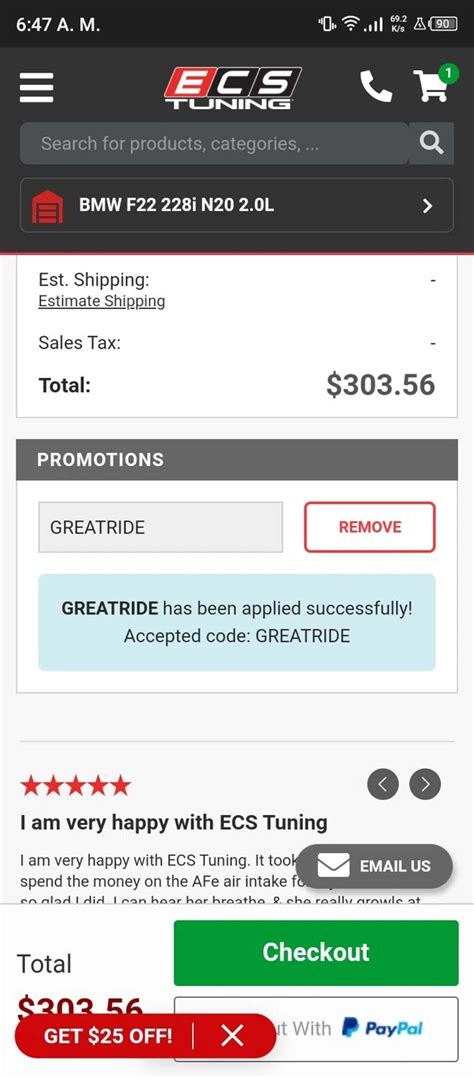Viewport: 474px width, 1078px height.
Task: Tap the phone call icon
Action: 376,87
